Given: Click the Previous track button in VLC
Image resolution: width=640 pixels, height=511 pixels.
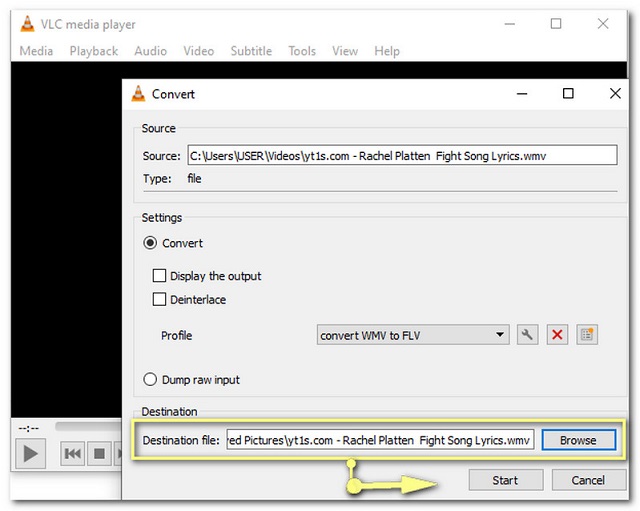Looking at the screenshot, I should pos(73,454).
